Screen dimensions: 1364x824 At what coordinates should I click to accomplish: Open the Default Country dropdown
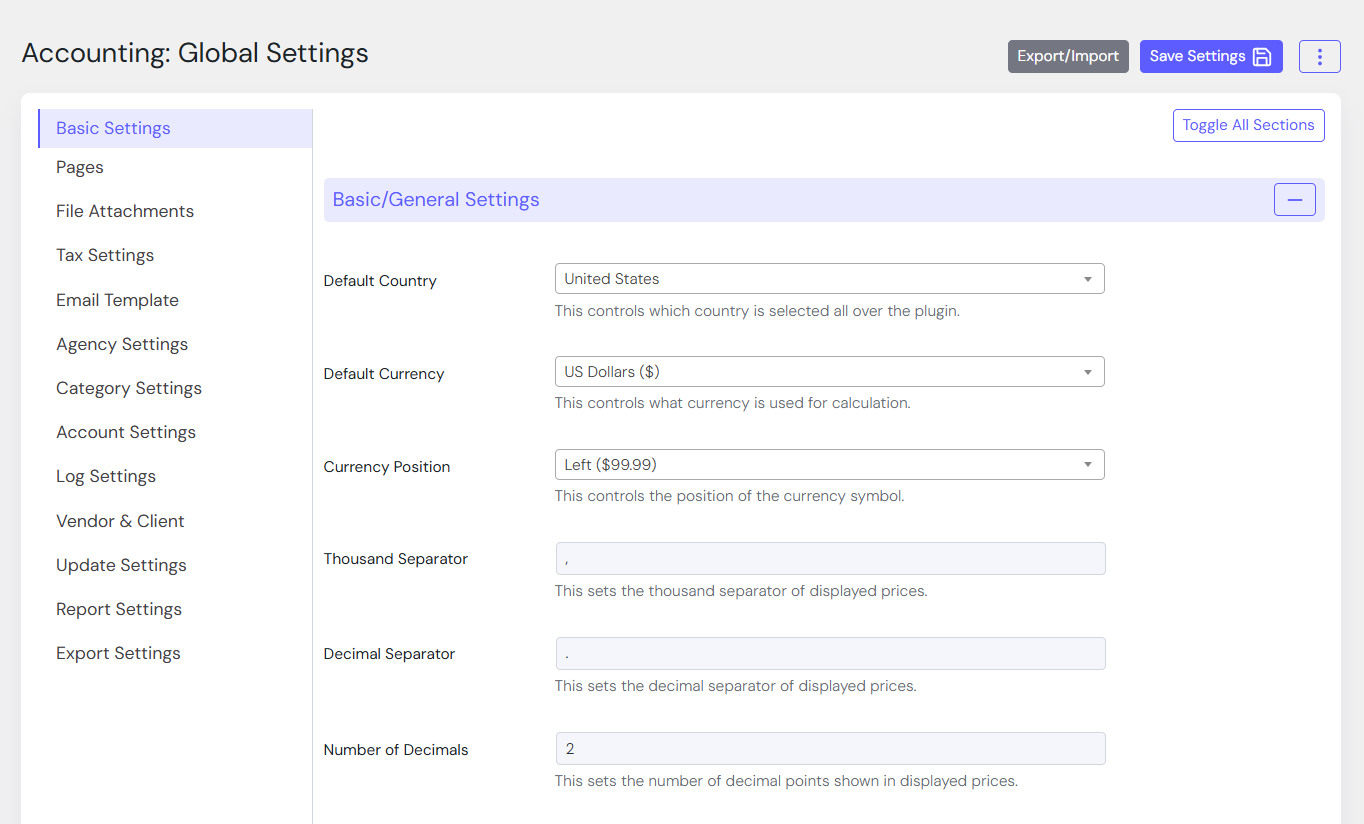pyautogui.click(x=829, y=279)
